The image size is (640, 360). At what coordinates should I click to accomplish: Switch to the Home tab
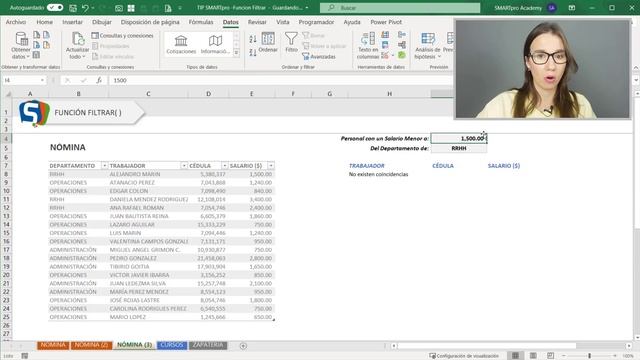[44, 22]
